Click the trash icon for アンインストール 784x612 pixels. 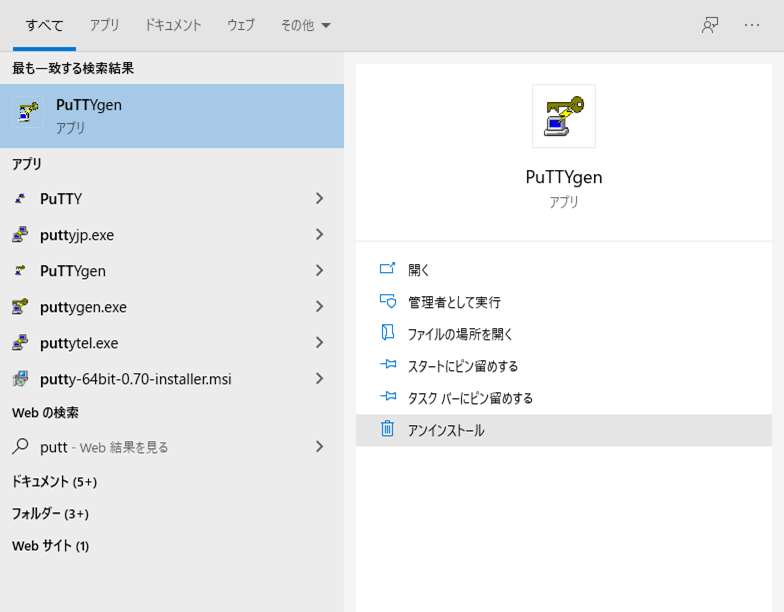point(388,428)
